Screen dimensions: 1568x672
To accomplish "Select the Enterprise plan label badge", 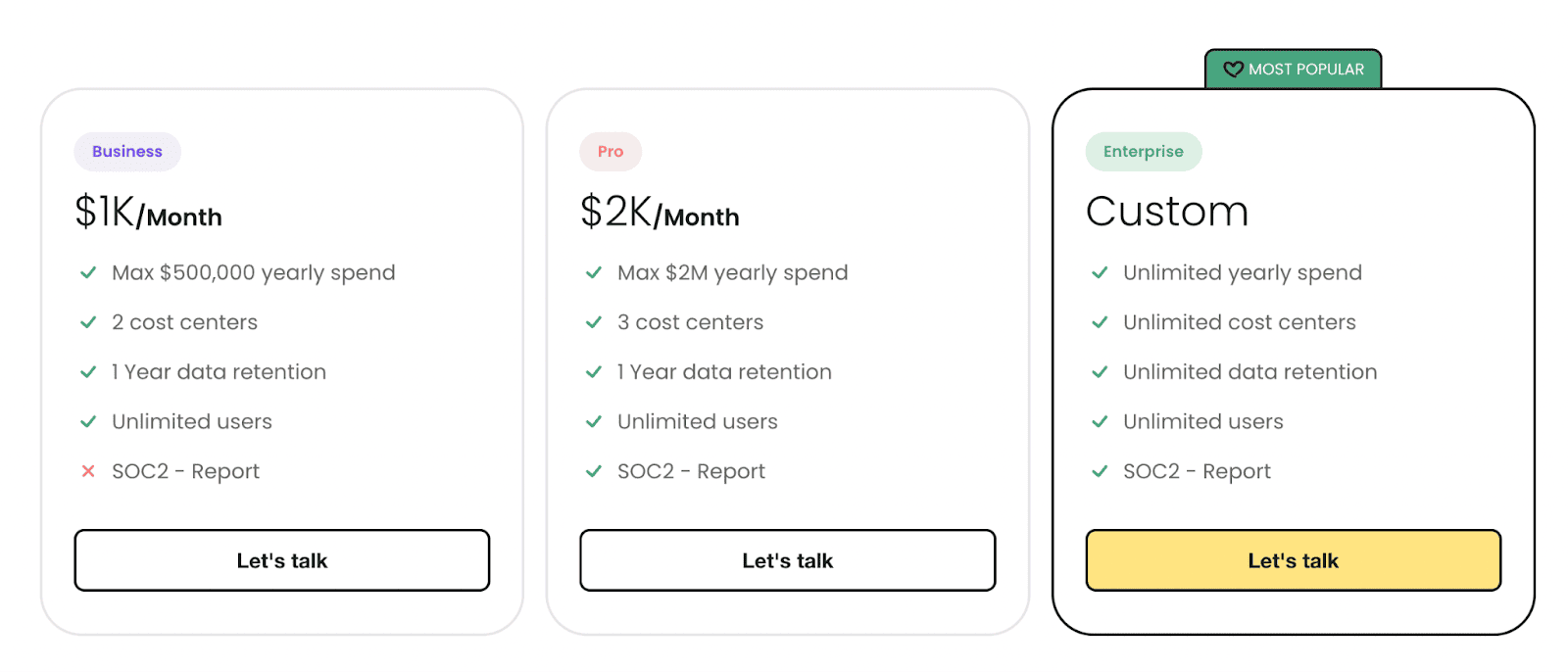I will coord(1144,152).
